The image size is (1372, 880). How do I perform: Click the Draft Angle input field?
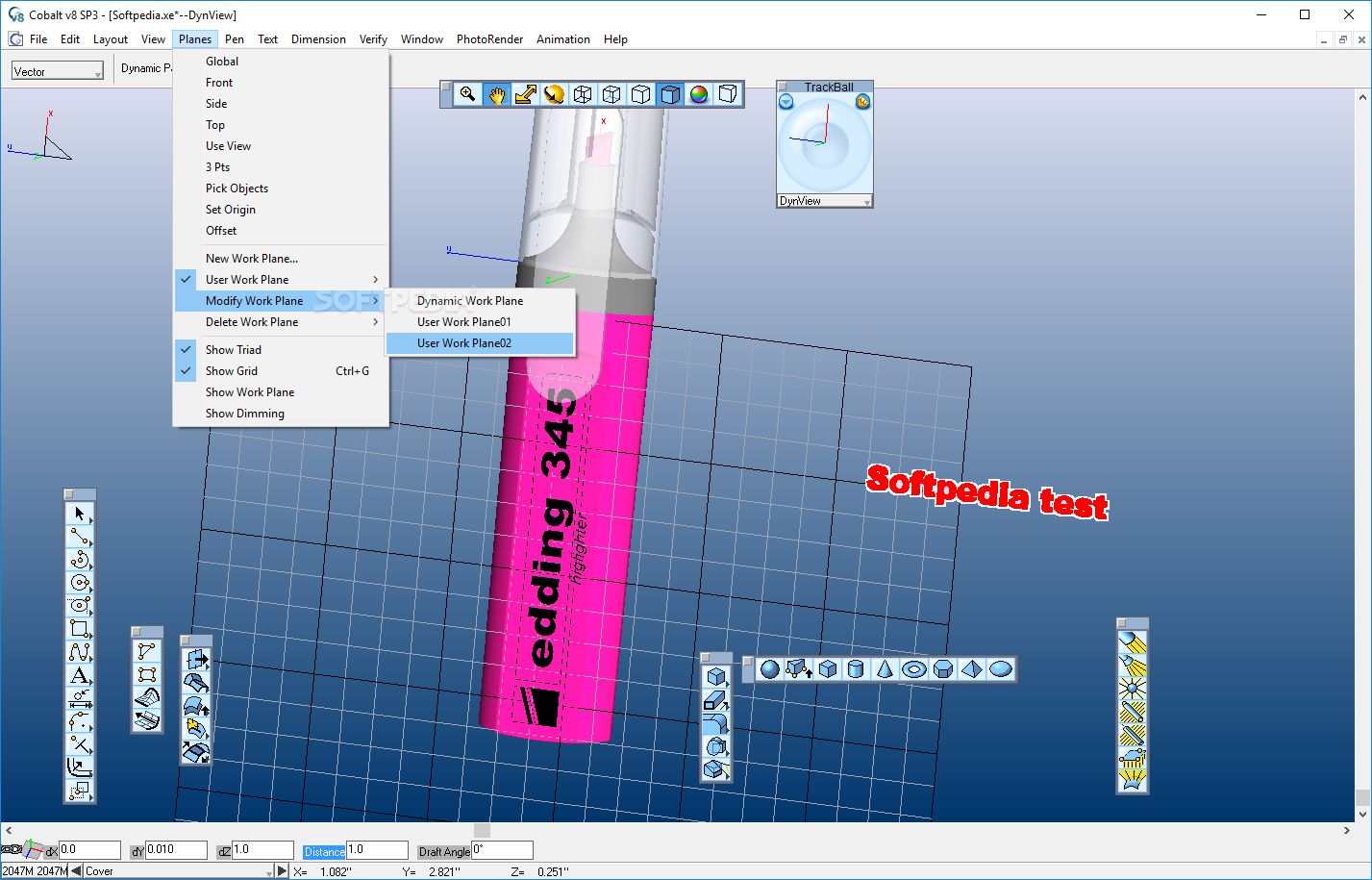(x=502, y=850)
